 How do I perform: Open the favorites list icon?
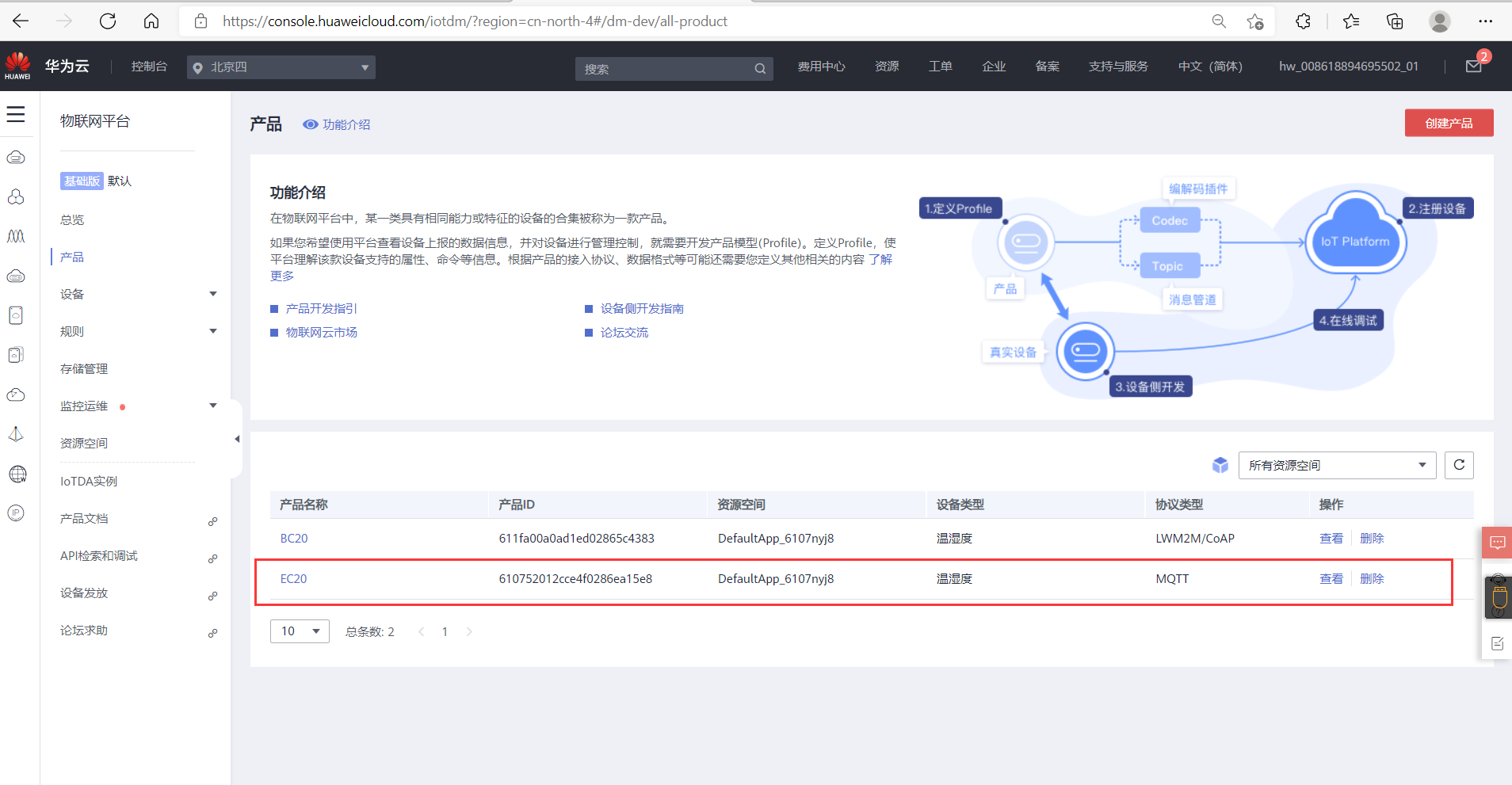coord(1351,21)
